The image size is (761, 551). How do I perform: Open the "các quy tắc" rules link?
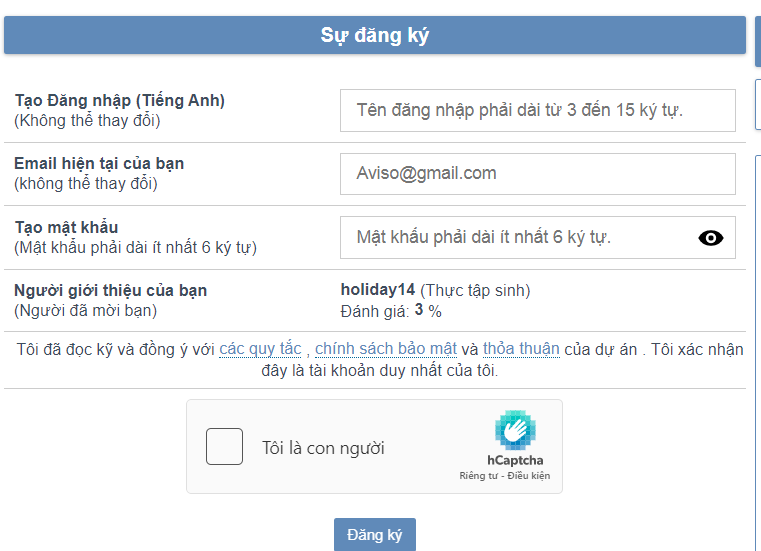coord(260,349)
